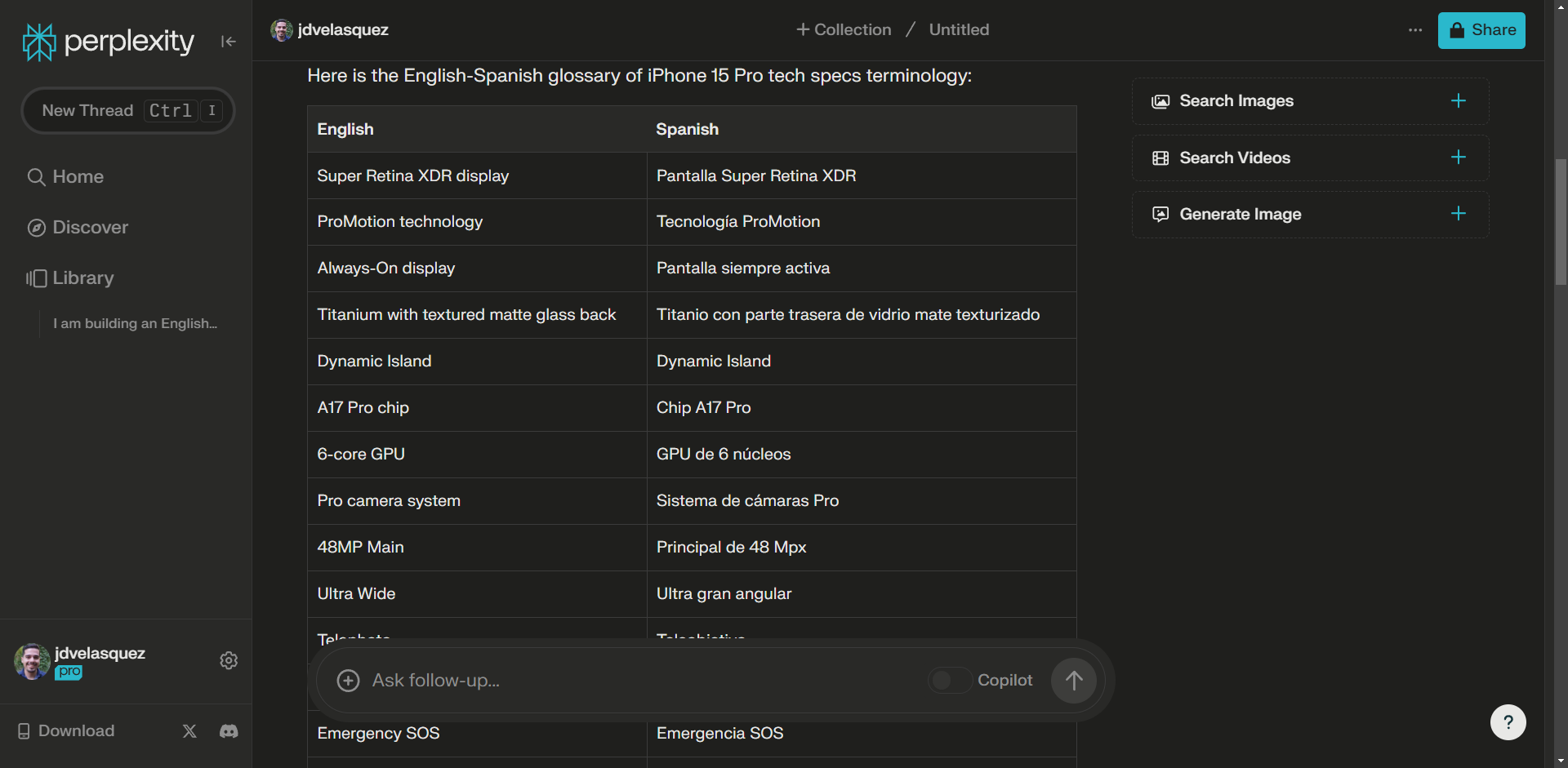Select 'Titanio con parte trasera de vidrio' cell
Viewport: 1568px width, 768px height.
tap(862, 315)
